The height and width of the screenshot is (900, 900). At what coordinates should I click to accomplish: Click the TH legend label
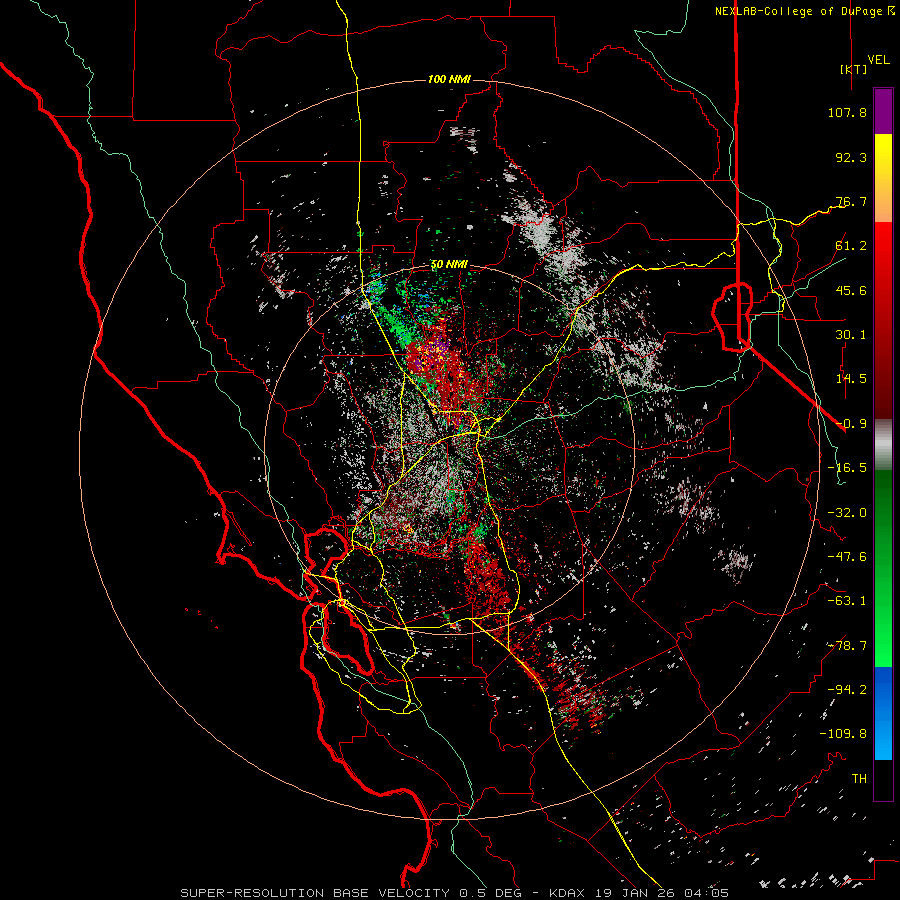tap(859, 779)
